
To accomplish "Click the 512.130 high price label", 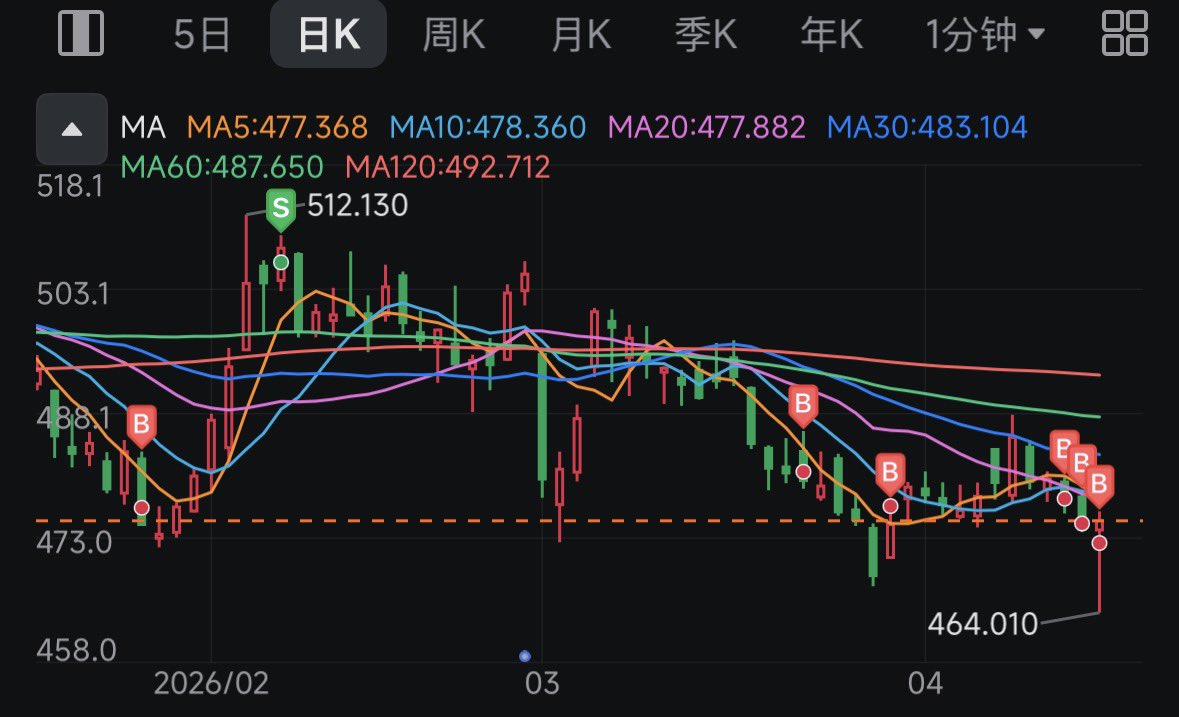I will [x=357, y=205].
